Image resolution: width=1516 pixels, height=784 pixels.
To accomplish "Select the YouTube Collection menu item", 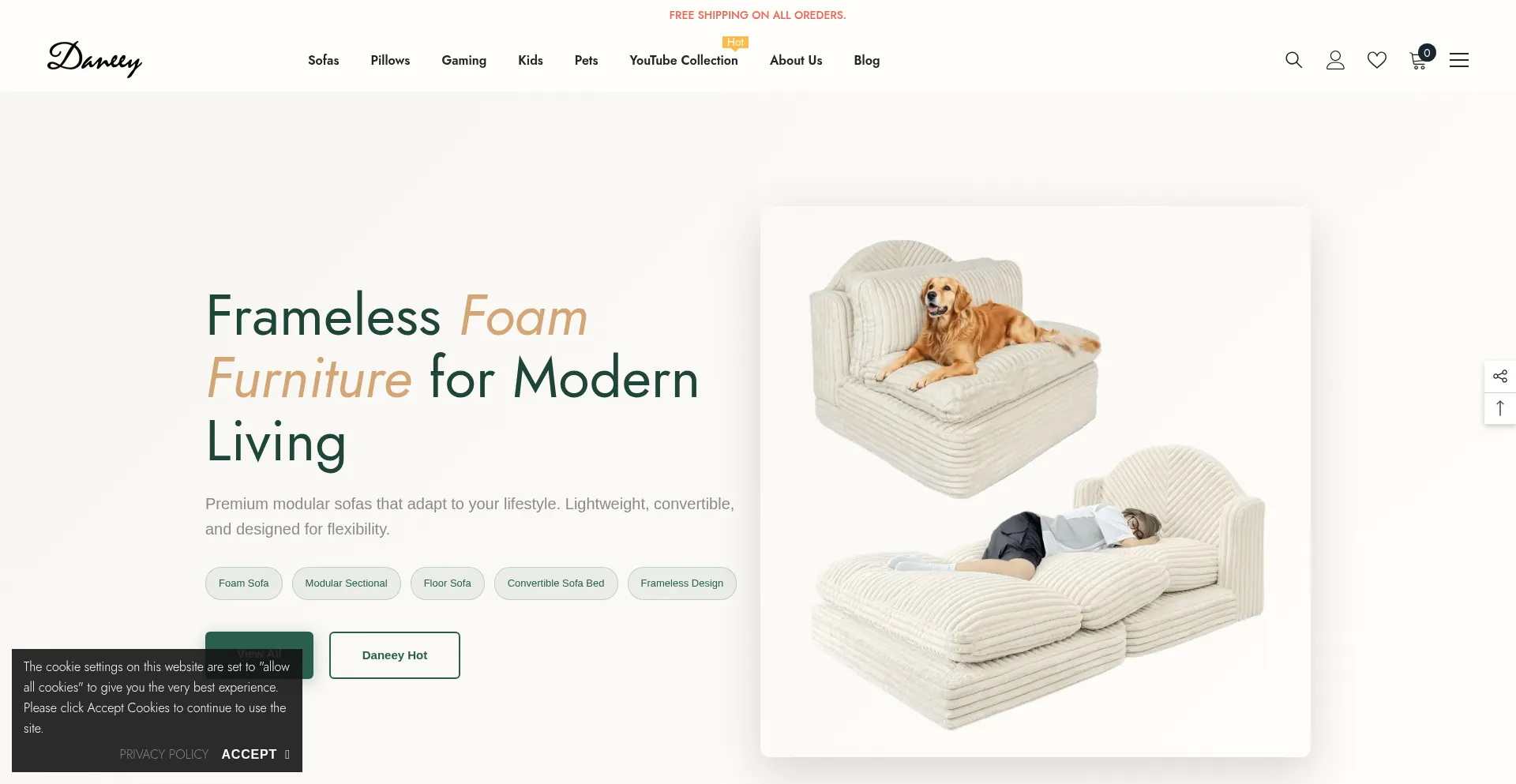I will [x=684, y=60].
